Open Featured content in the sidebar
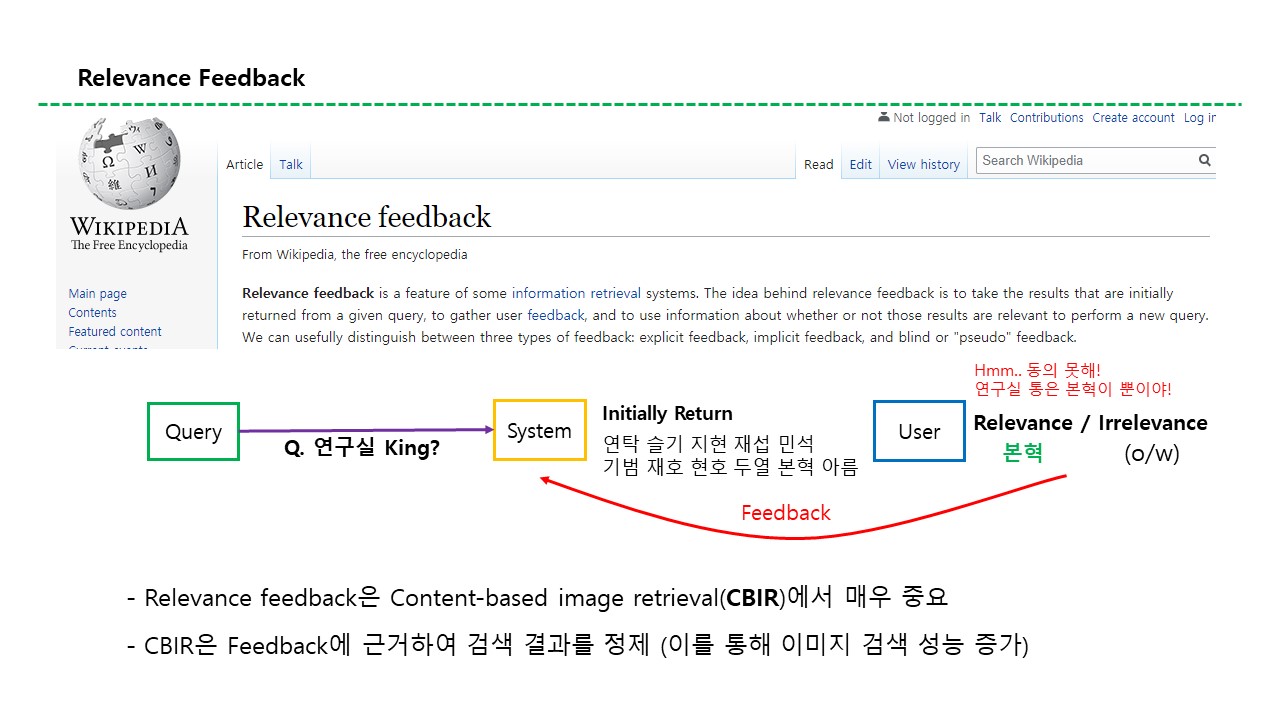 coord(115,332)
